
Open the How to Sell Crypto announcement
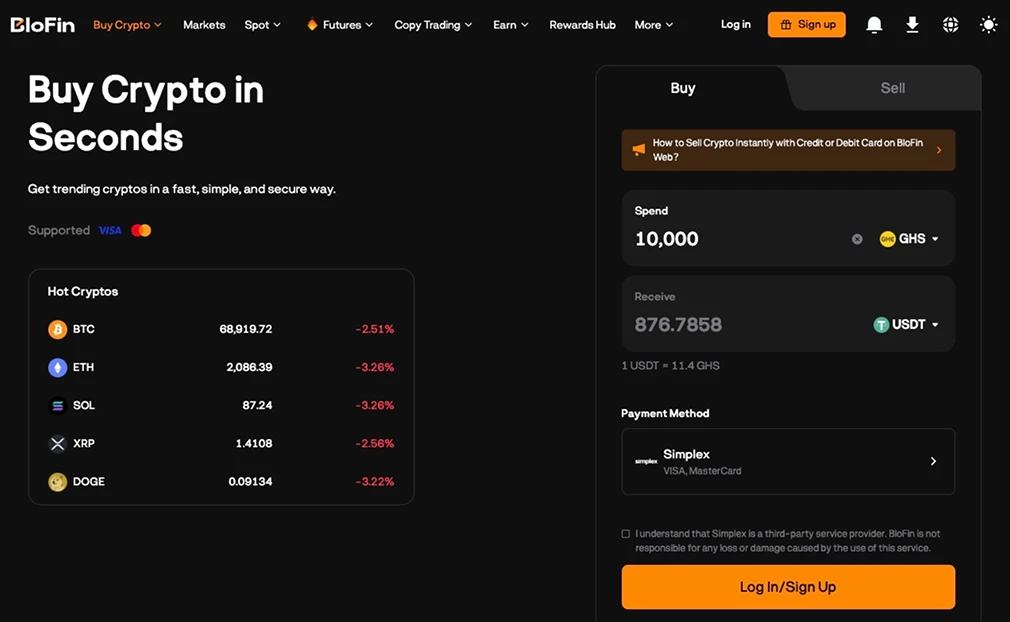(x=788, y=149)
